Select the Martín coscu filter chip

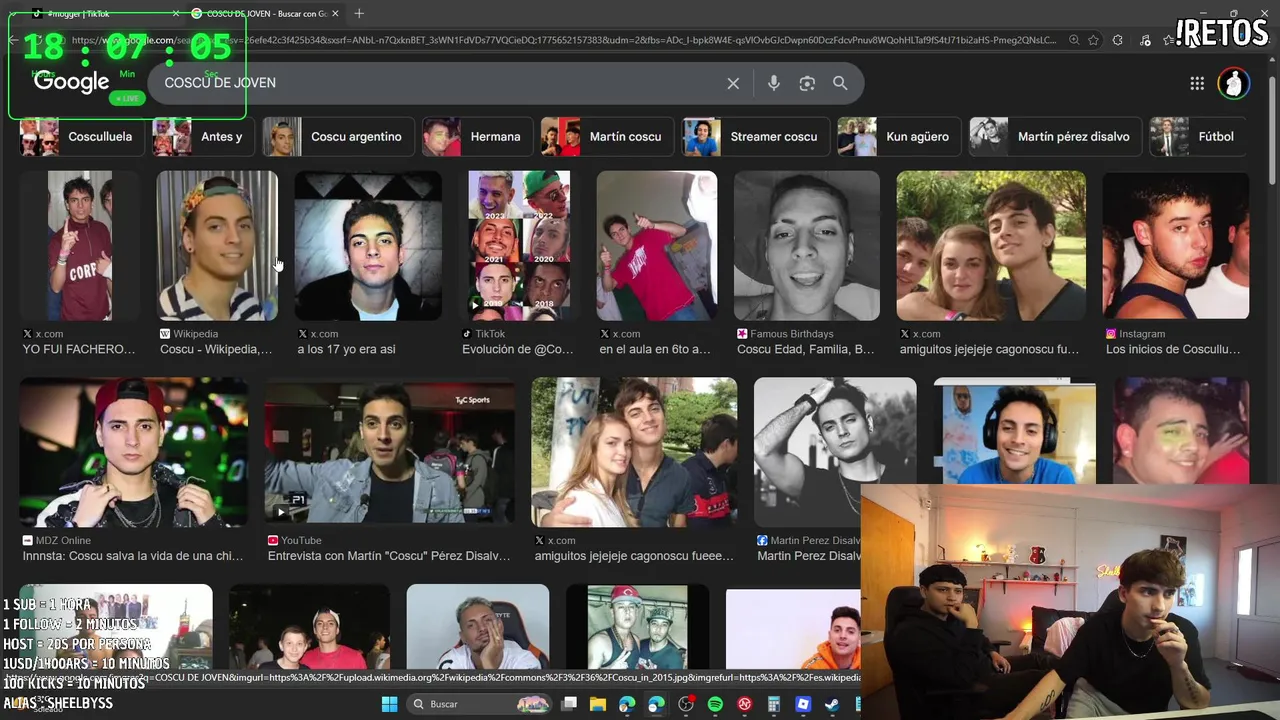605,137
